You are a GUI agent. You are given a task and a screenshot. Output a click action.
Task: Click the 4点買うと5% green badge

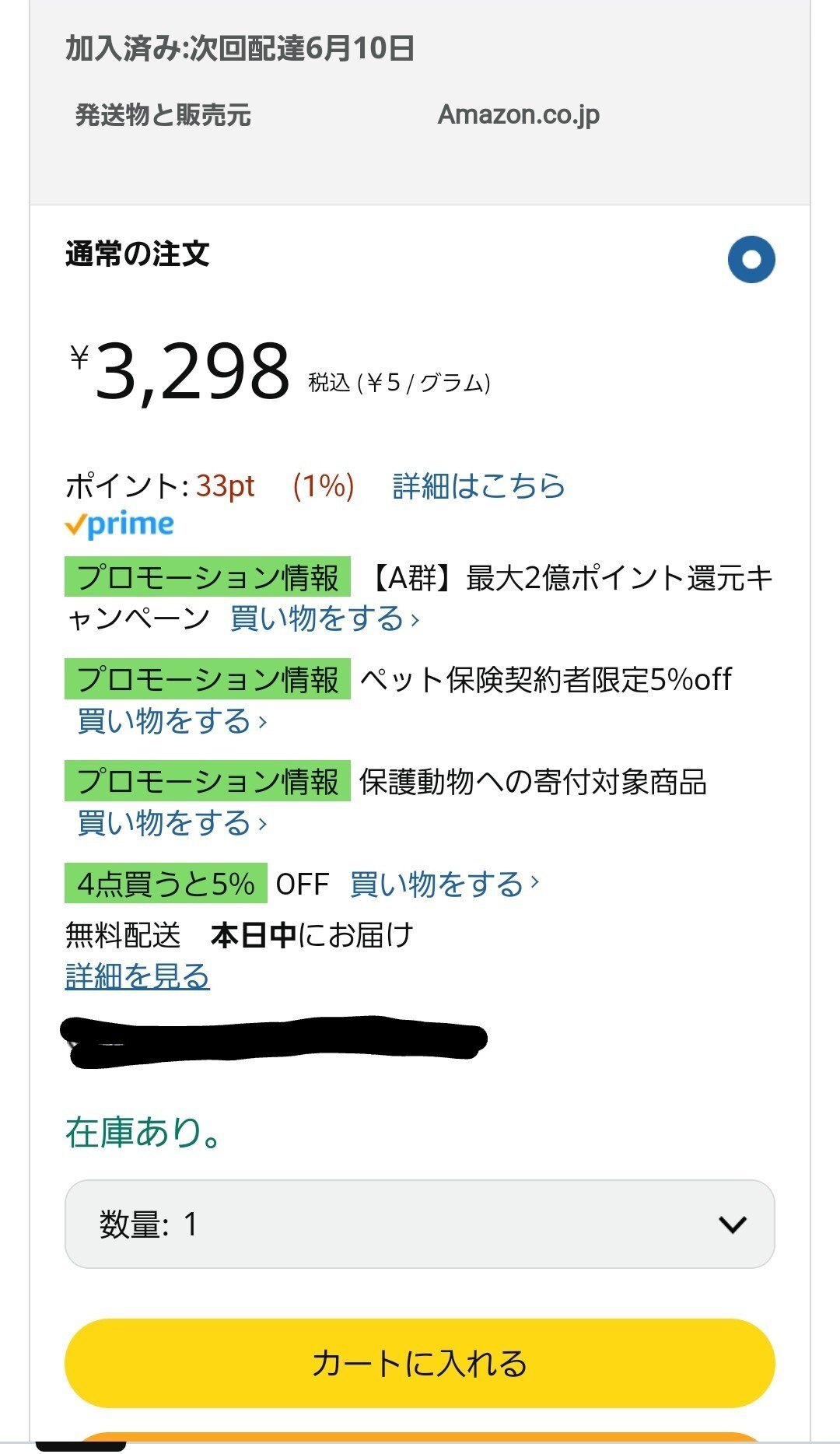[x=166, y=884]
